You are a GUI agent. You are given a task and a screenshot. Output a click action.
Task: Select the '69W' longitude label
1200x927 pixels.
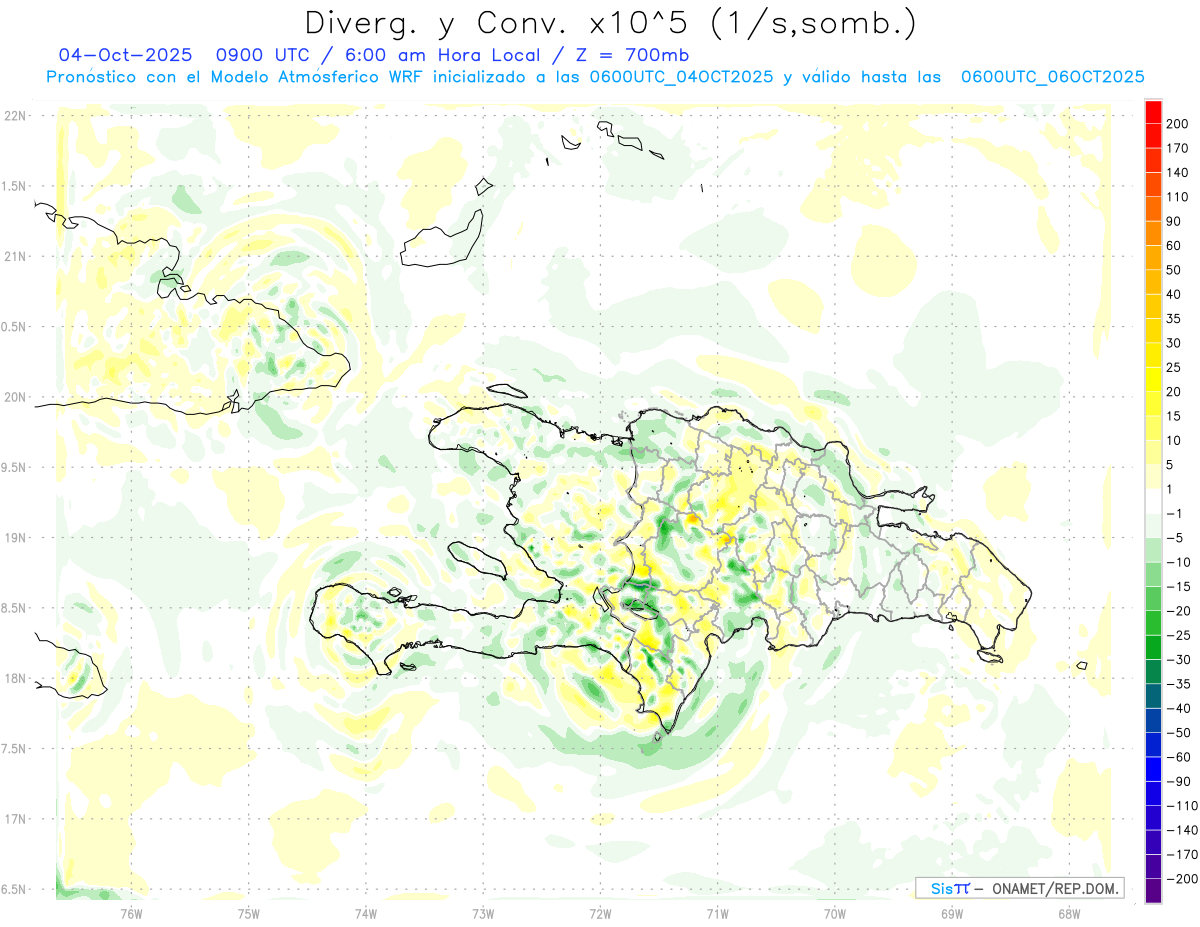[952, 914]
